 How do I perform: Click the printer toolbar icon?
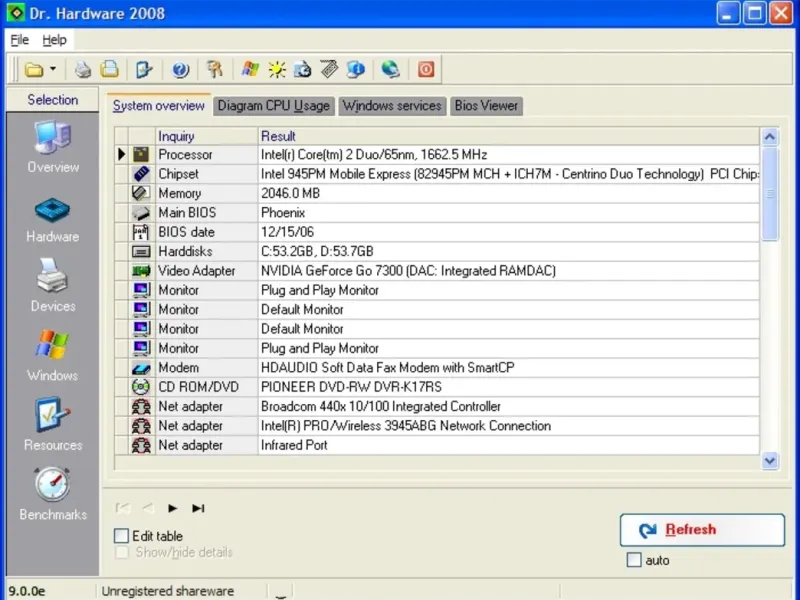coord(83,69)
